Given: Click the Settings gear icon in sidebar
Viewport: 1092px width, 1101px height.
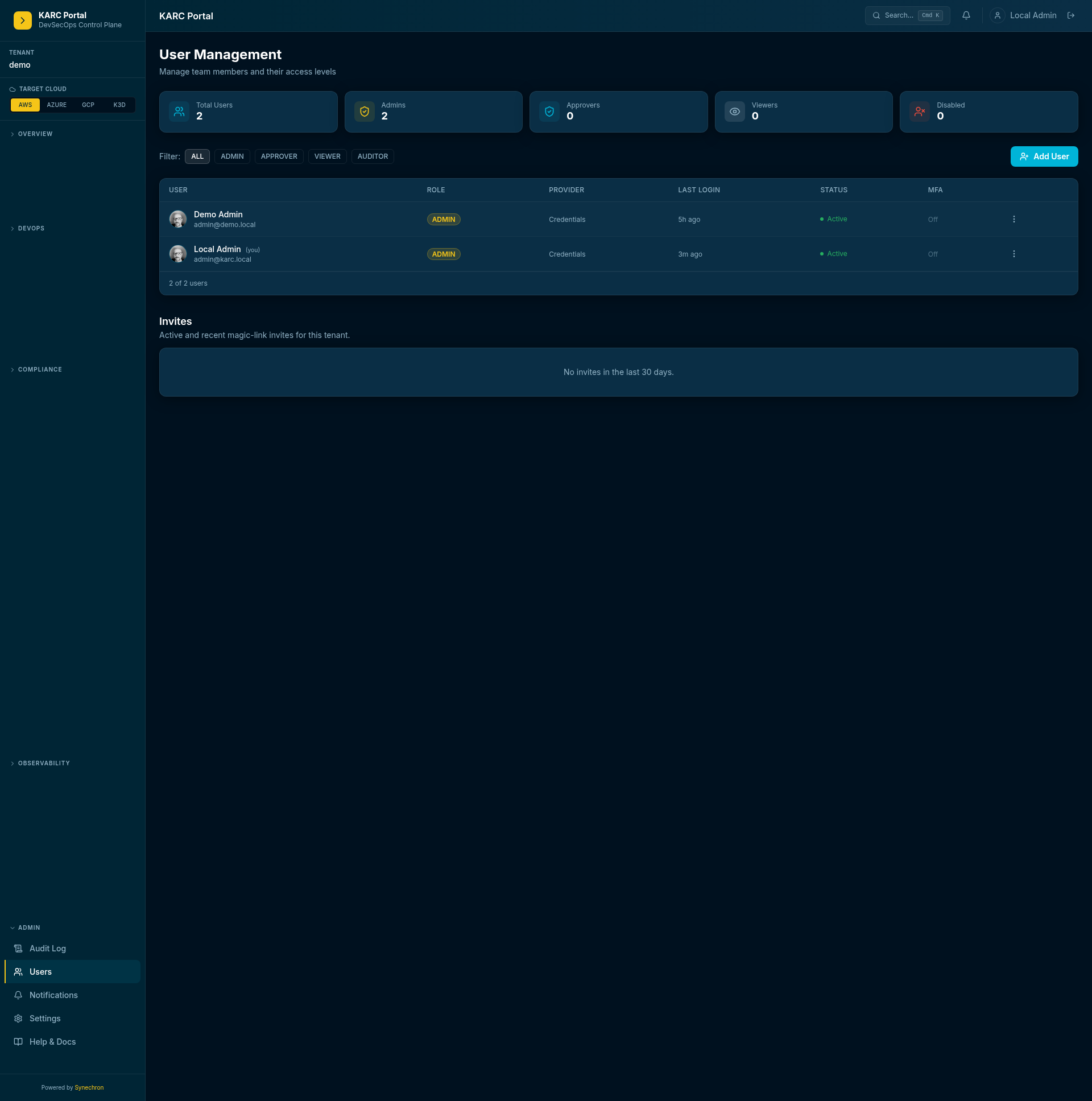Looking at the screenshot, I should [x=18, y=1018].
